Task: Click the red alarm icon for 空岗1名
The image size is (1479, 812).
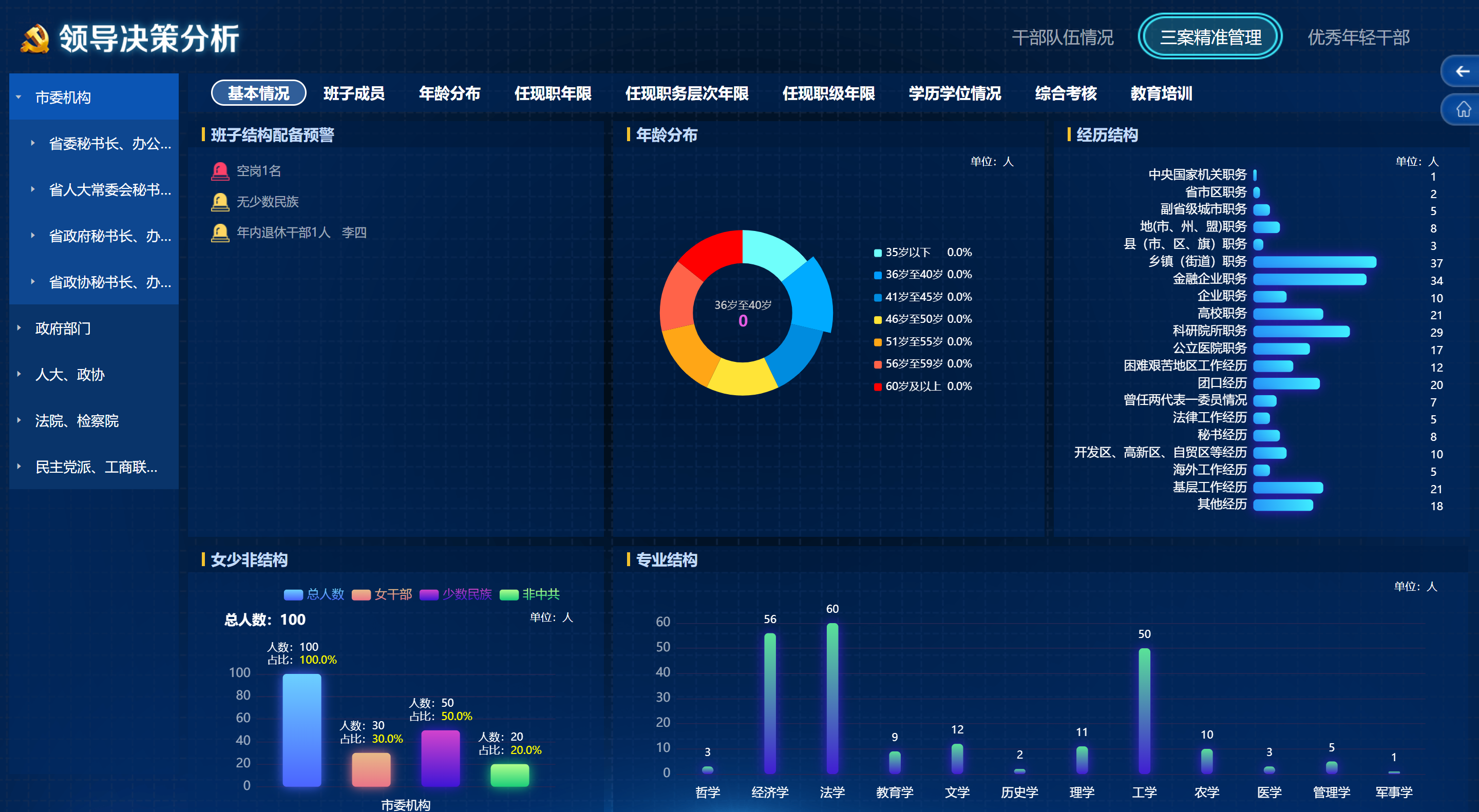Action: coord(220,171)
